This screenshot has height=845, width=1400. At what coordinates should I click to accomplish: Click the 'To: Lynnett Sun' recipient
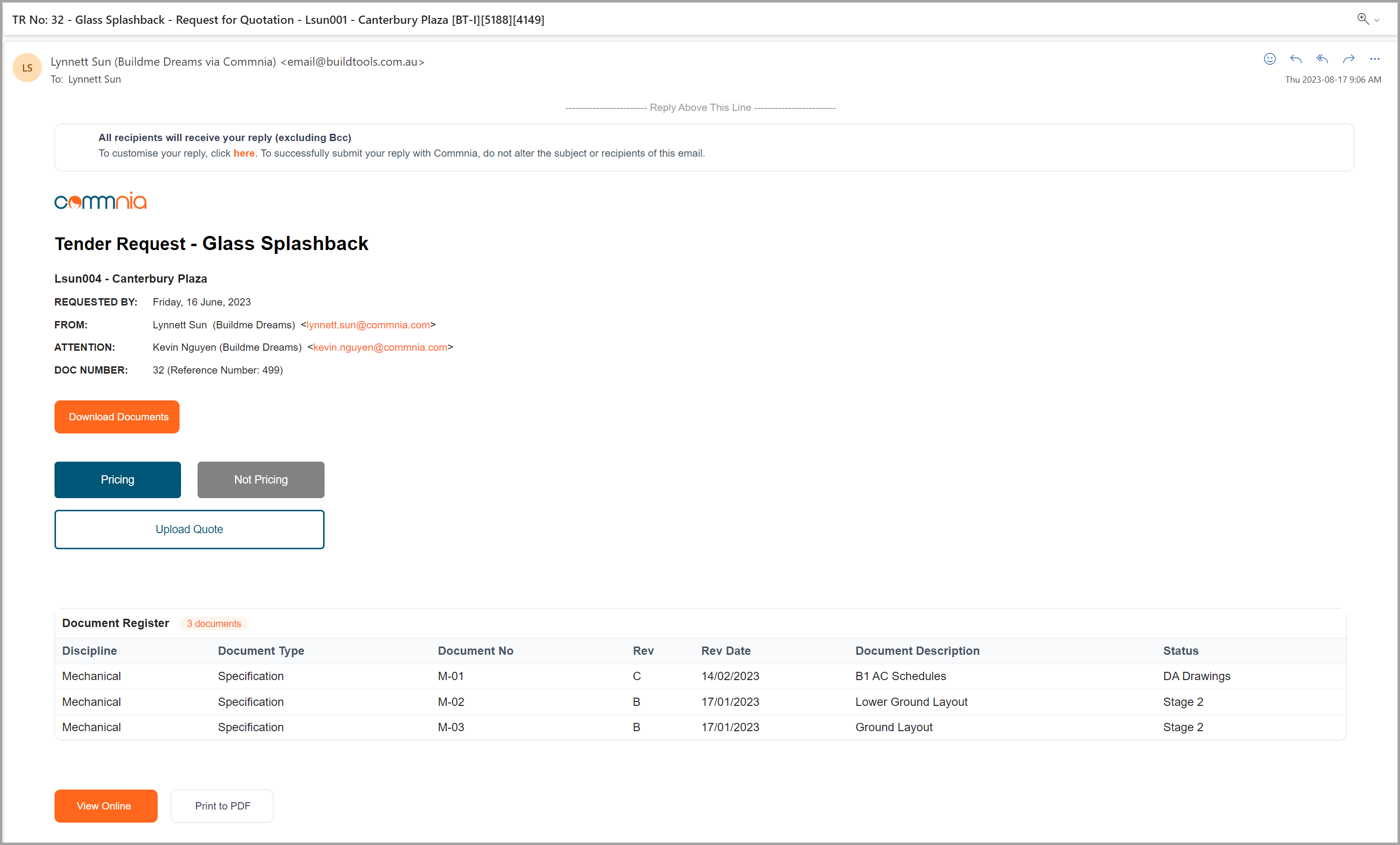tap(86, 79)
